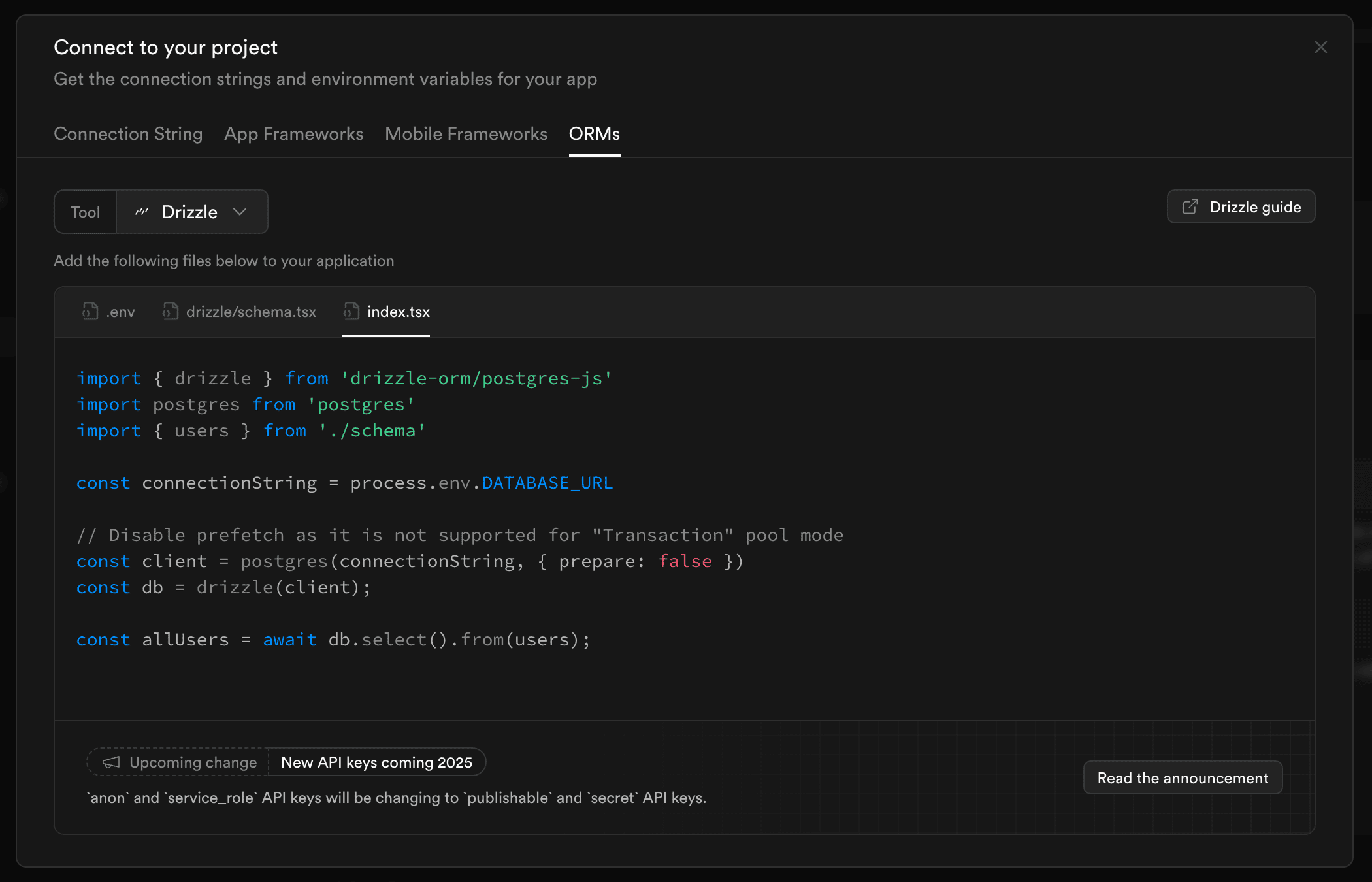Click the Disable prefetch comment line
This screenshot has width=1372, height=882.
point(460,535)
